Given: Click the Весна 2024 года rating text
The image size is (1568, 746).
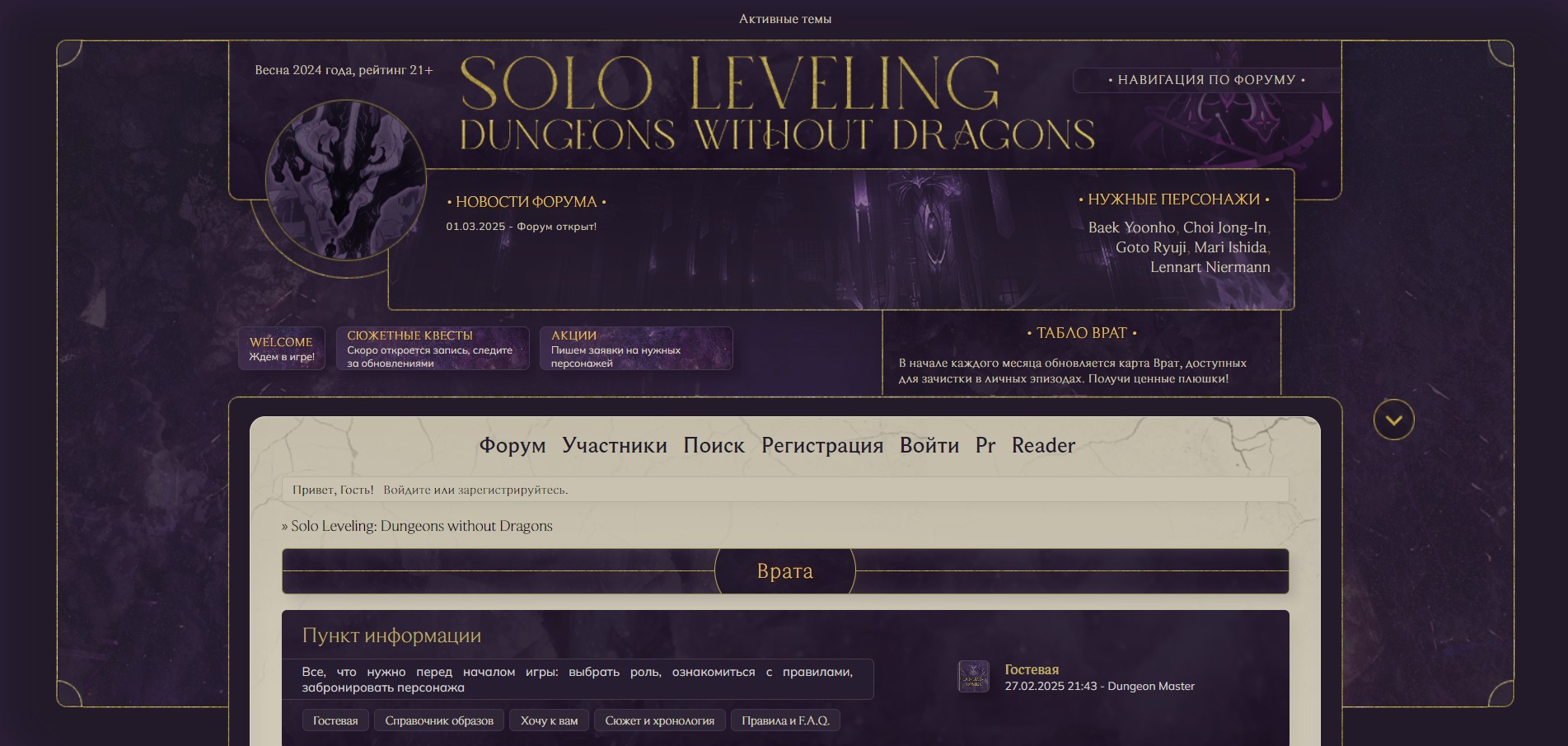Looking at the screenshot, I should 344,70.
